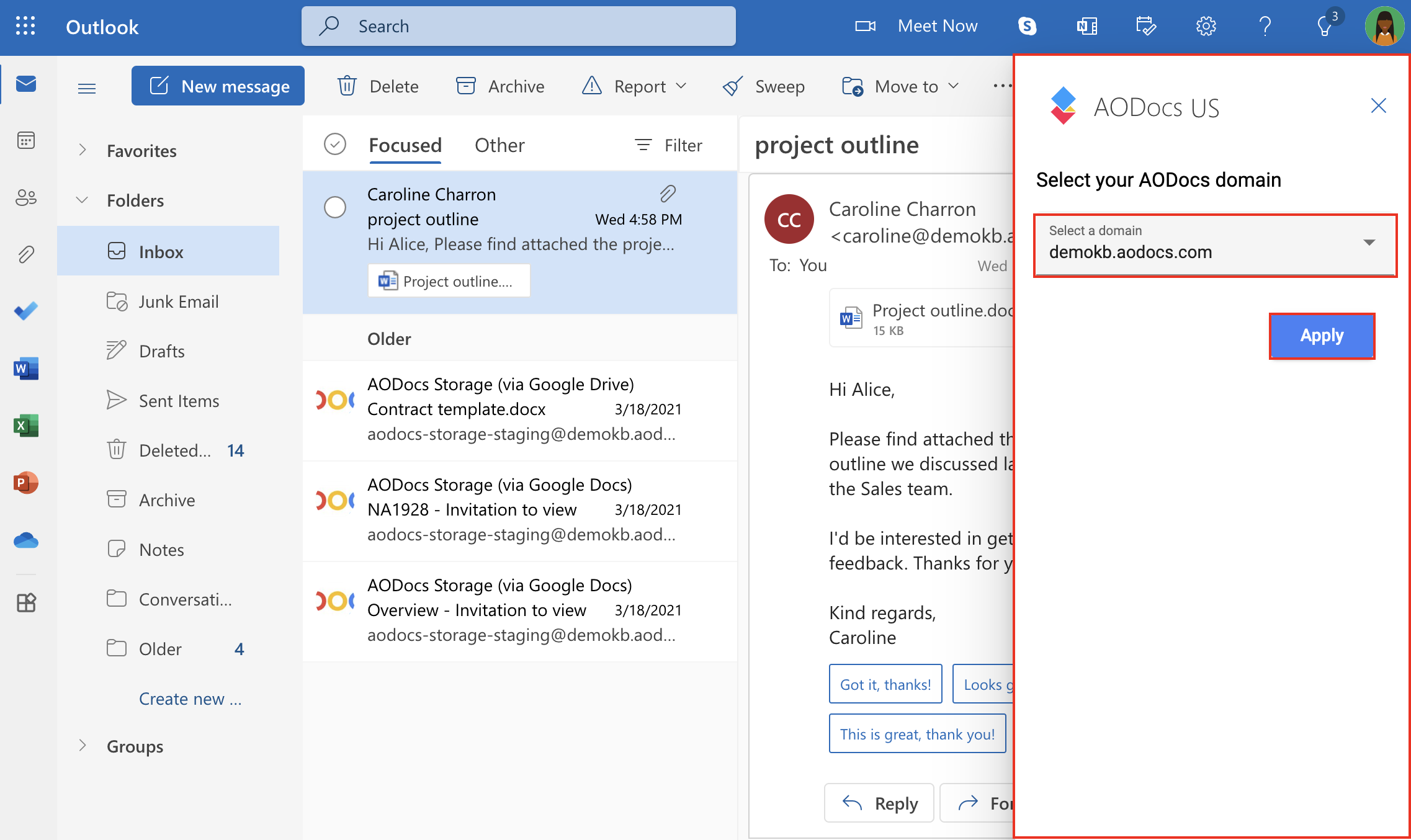Screen dimensions: 1411x840
Task: Open the Files paperclip icon in left rail
Action: pyautogui.click(x=26, y=254)
